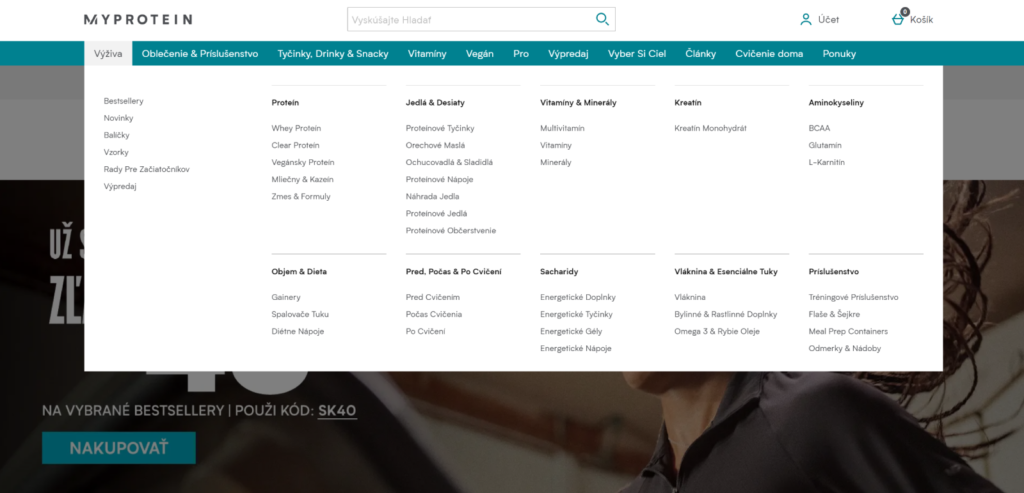Open Oblečenie & Príslušenstvo menu
Viewport: 1024px width, 493px height.
tap(200, 54)
